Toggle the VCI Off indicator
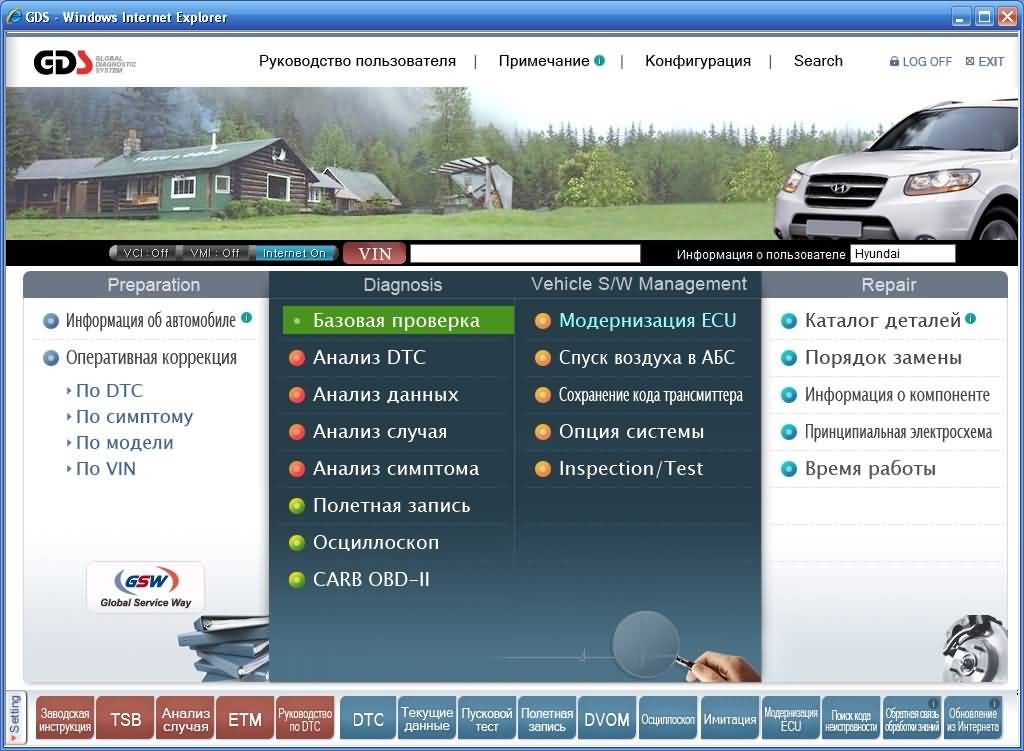The height and width of the screenshot is (751, 1024). click(x=144, y=253)
